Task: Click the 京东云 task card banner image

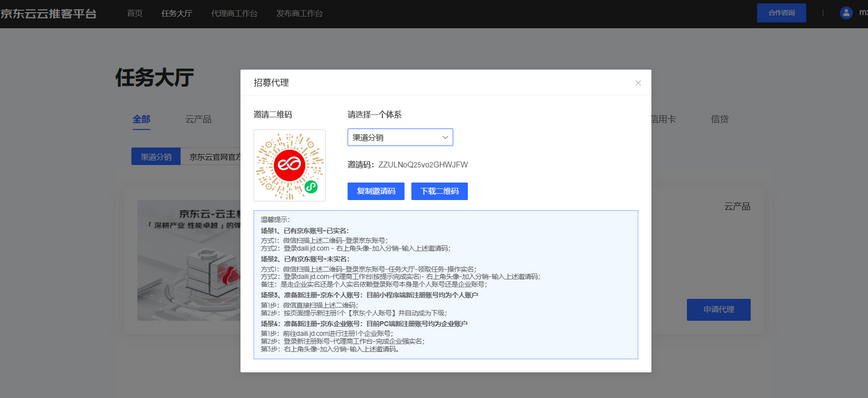Action: coord(189,261)
